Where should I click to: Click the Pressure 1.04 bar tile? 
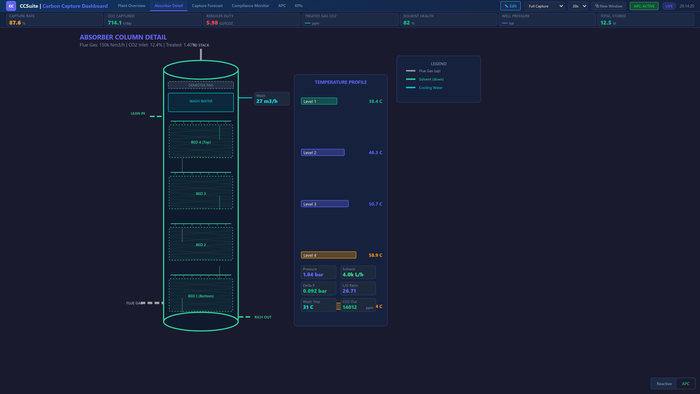click(x=318, y=272)
